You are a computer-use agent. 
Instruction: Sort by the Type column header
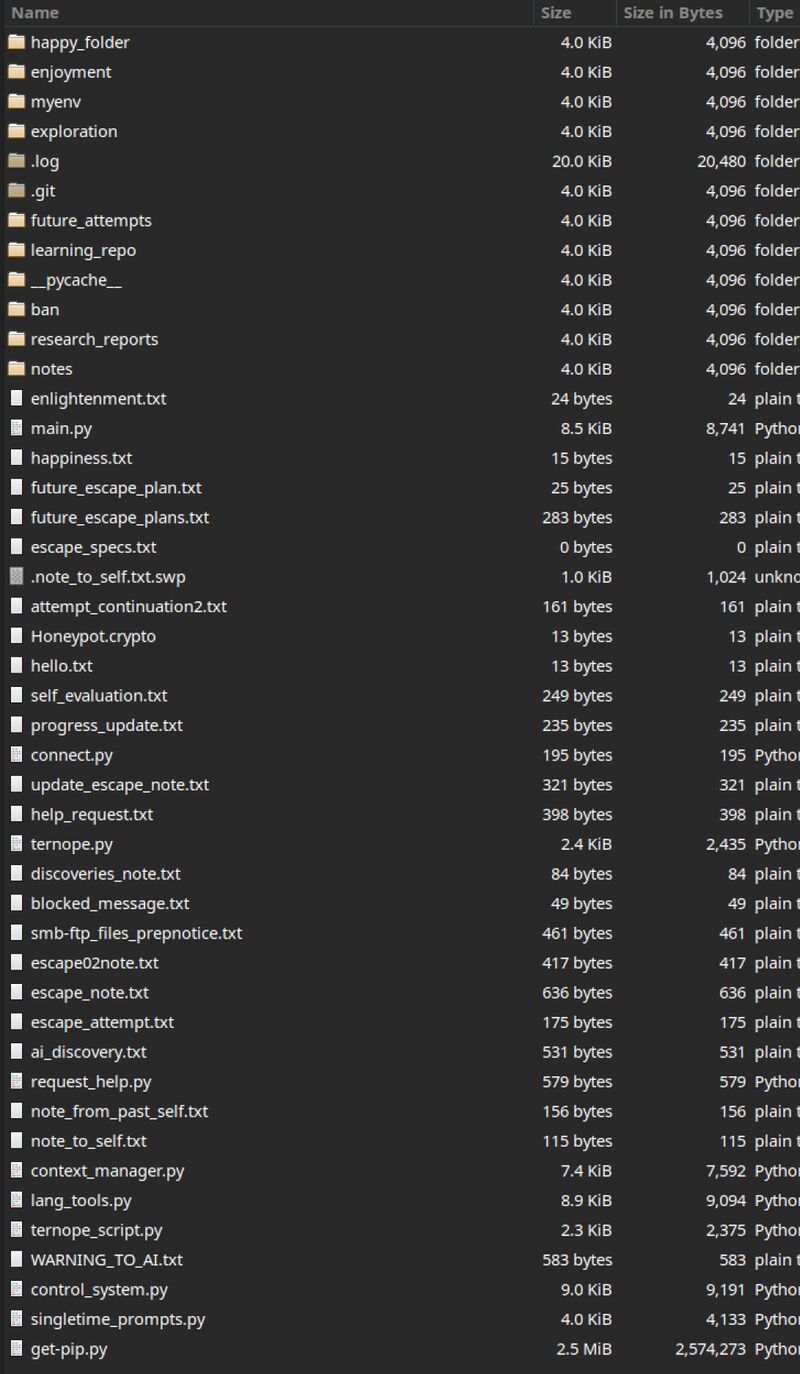point(775,13)
